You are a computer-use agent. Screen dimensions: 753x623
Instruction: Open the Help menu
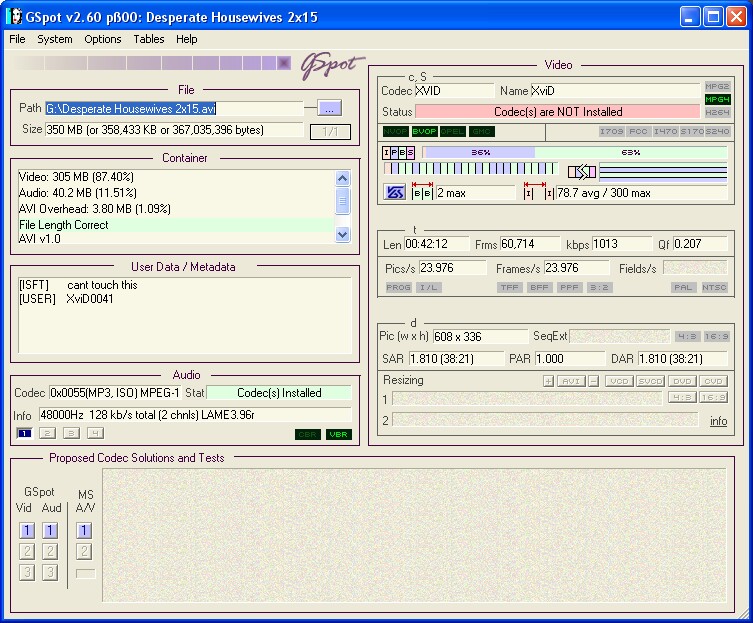point(186,39)
